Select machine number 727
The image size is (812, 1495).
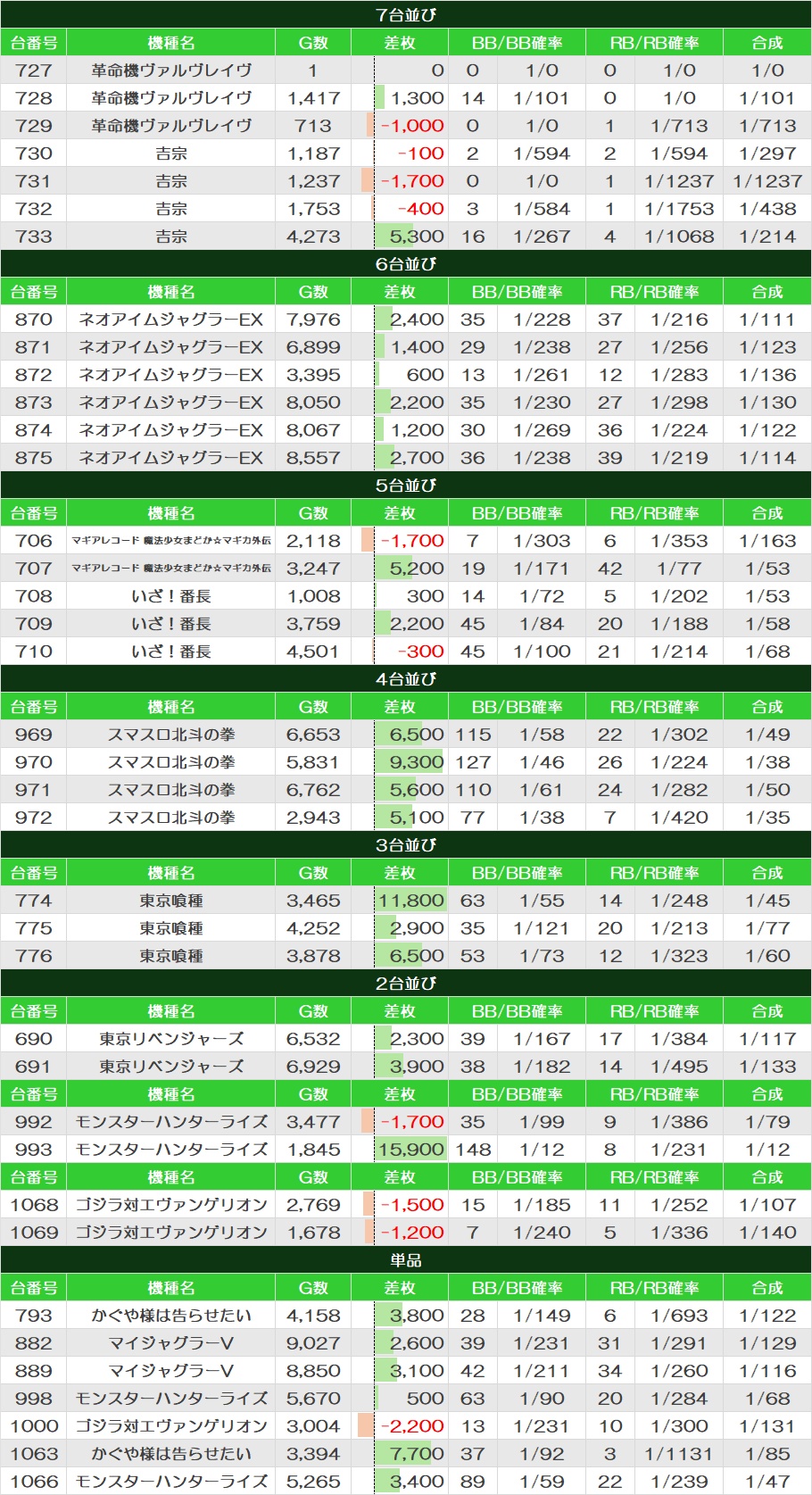tap(34, 70)
